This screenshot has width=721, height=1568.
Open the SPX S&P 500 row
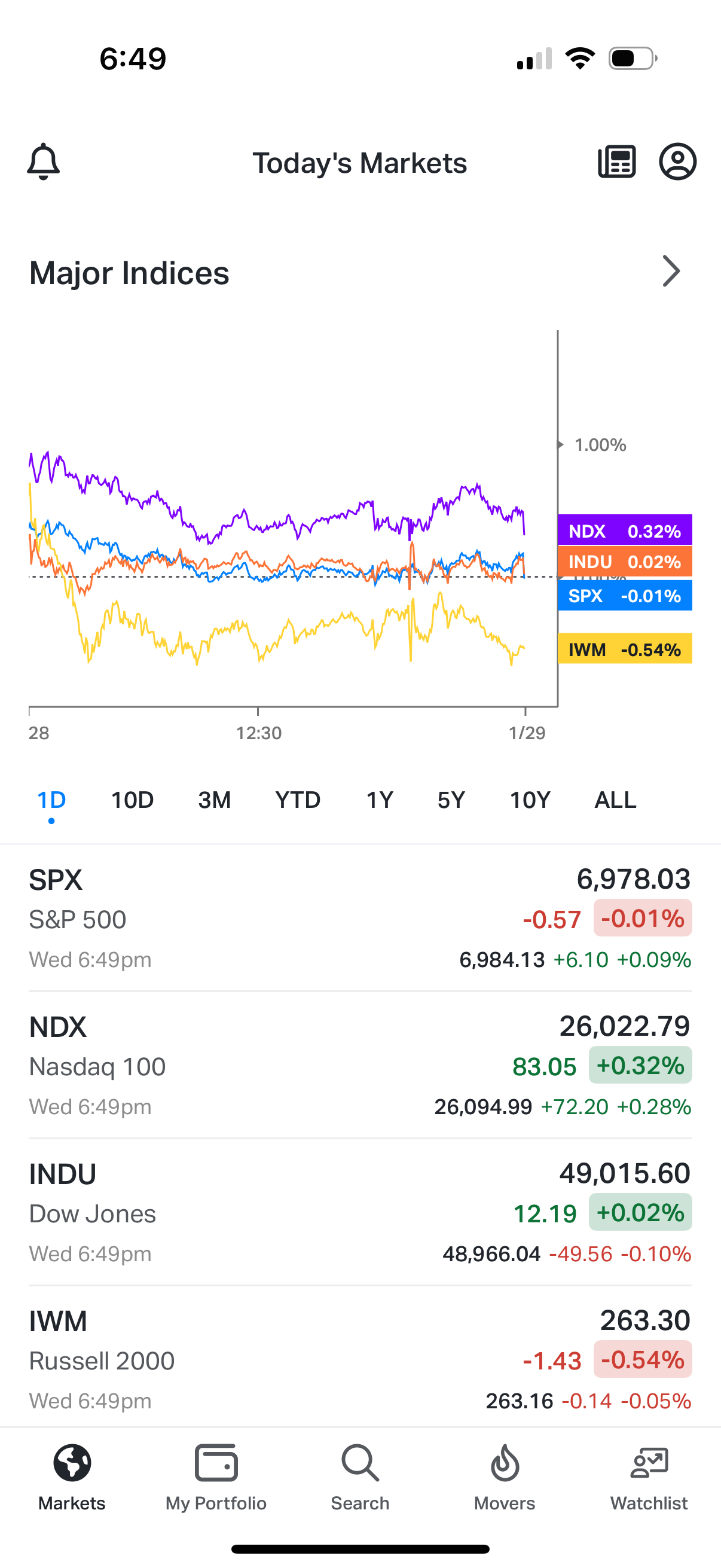[360, 918]
